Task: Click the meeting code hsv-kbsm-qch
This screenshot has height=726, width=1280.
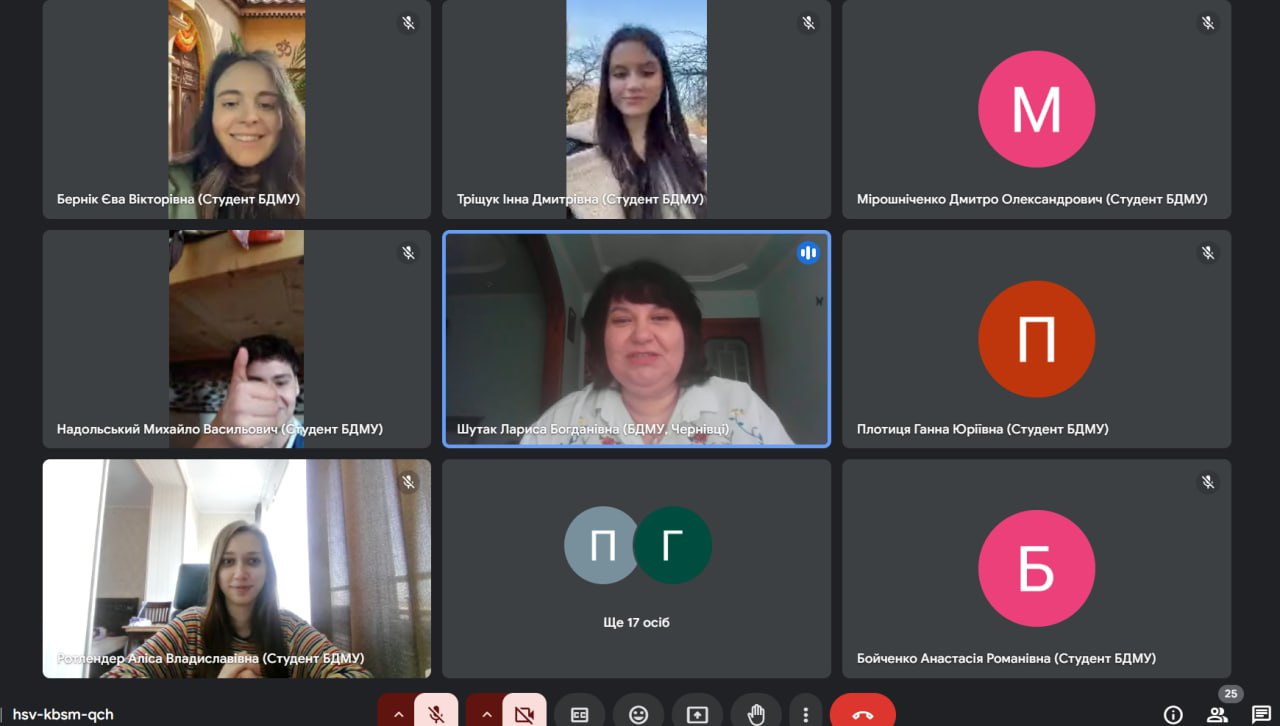Action: pos(63,714)
